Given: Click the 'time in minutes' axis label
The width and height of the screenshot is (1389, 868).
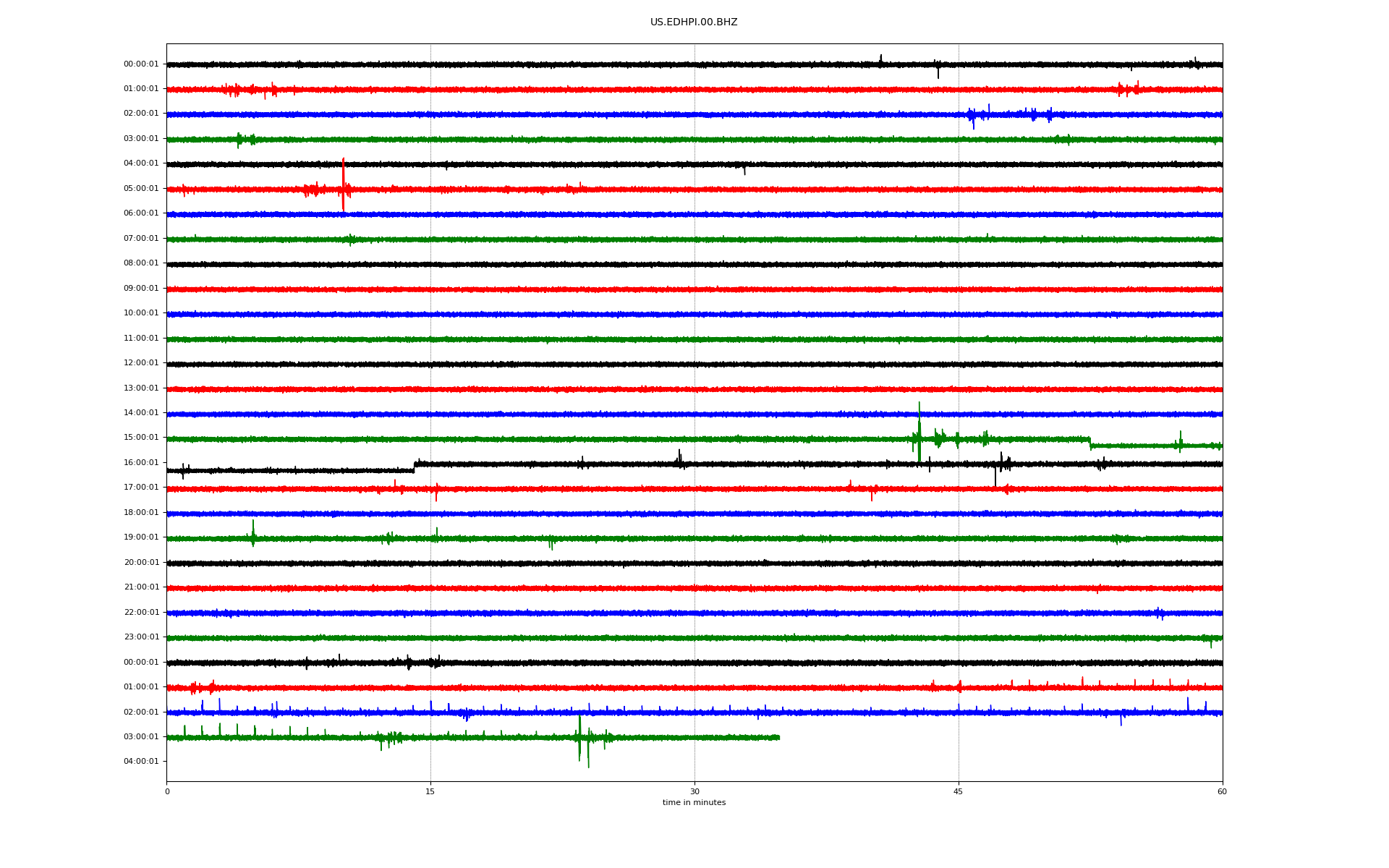Looking at the screenshot, I should [693, 803].
